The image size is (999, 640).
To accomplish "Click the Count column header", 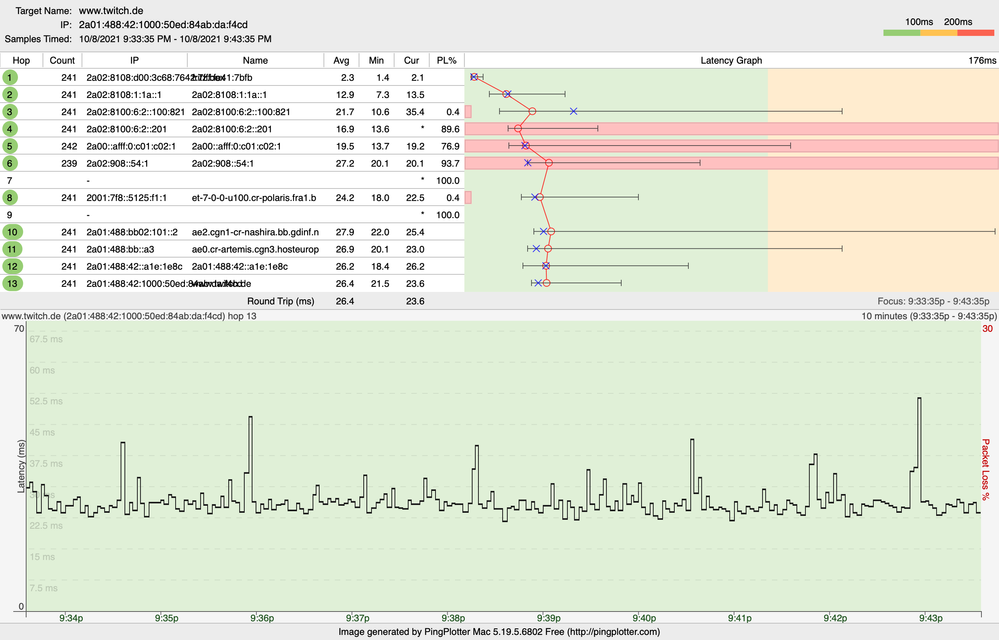I will click(x=62, y=60).
